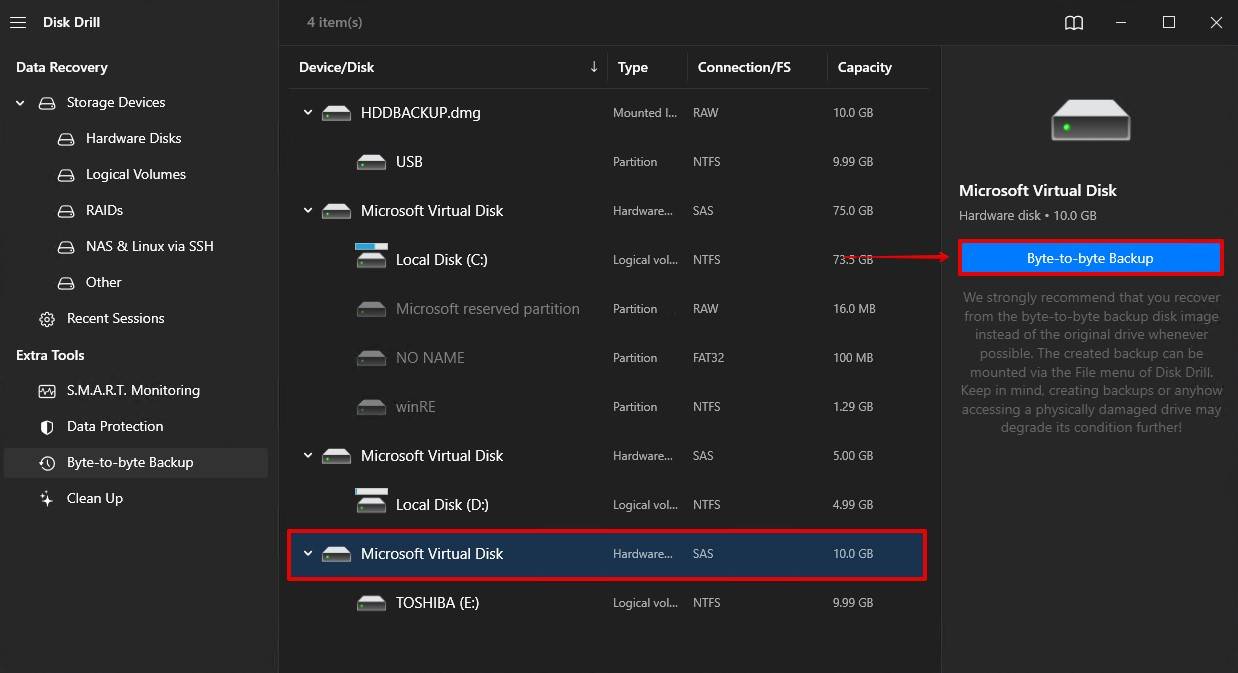
Task: Click the Clean Up sparkle icon
Action: [47, 499]
